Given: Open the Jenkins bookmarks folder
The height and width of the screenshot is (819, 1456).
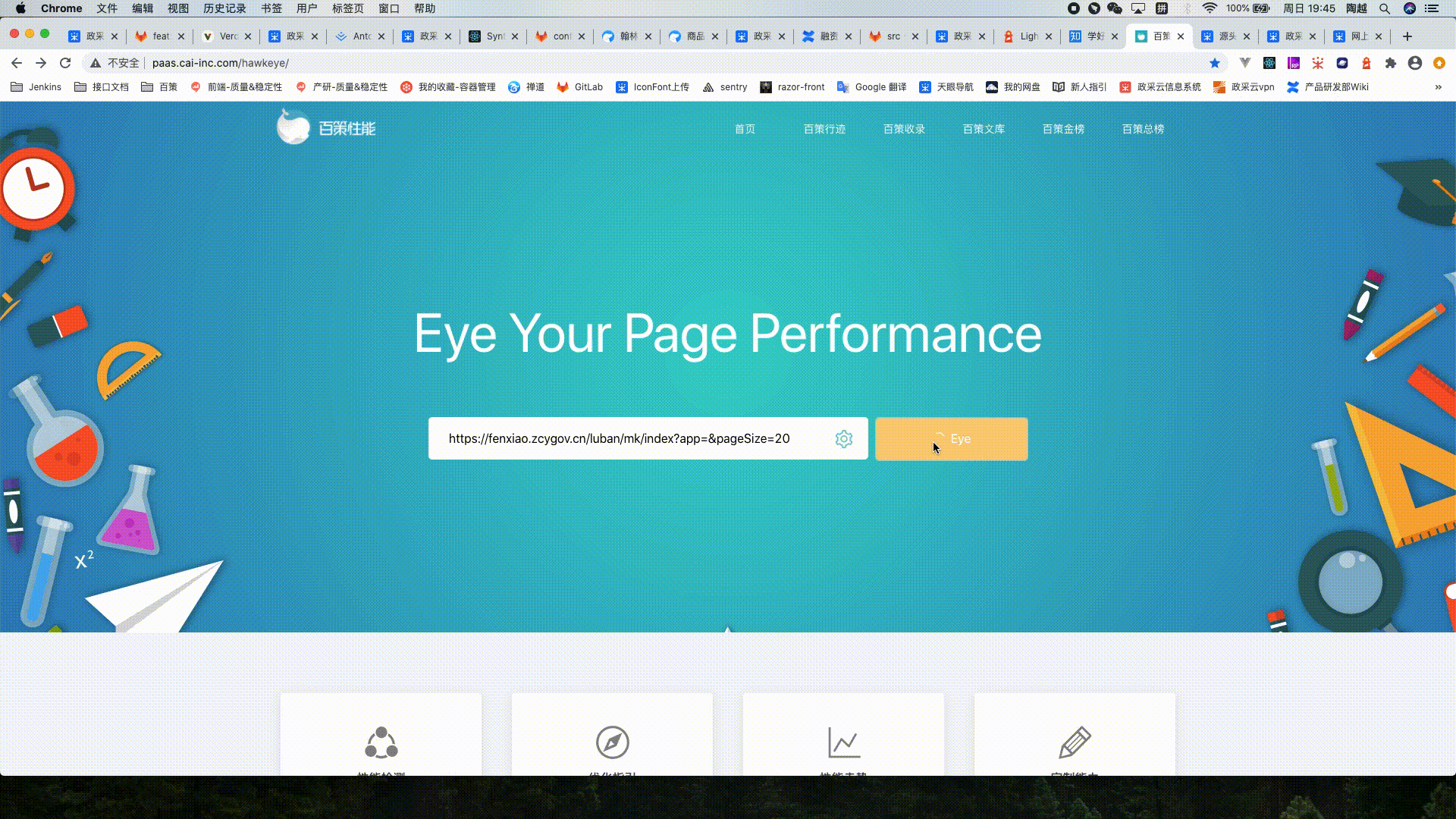Looking at the screenshot, I should click(x=36, y=87).
